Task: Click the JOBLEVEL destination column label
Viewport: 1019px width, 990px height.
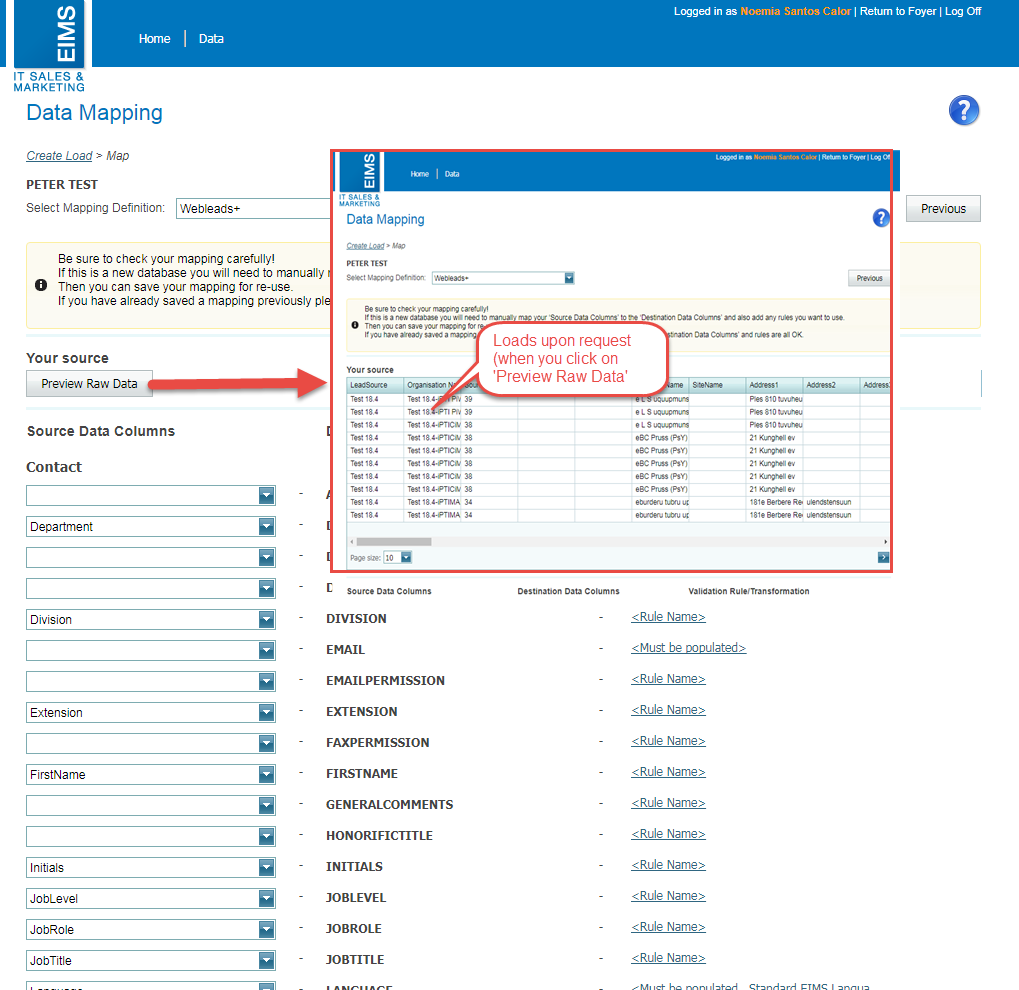Action: coord(356,898)
